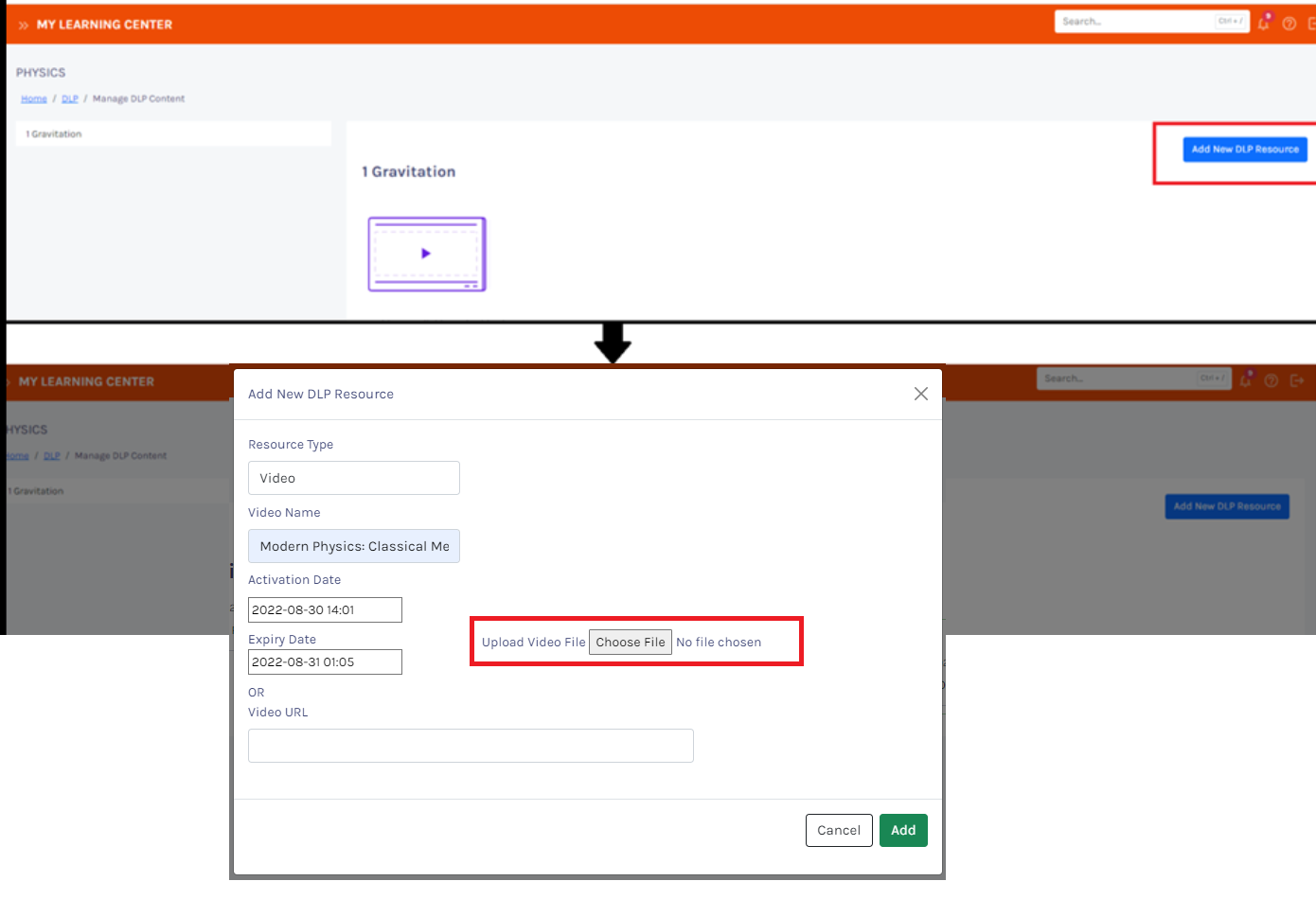
Task: Open the Activation Date picker field
Action: coord(325,609)
